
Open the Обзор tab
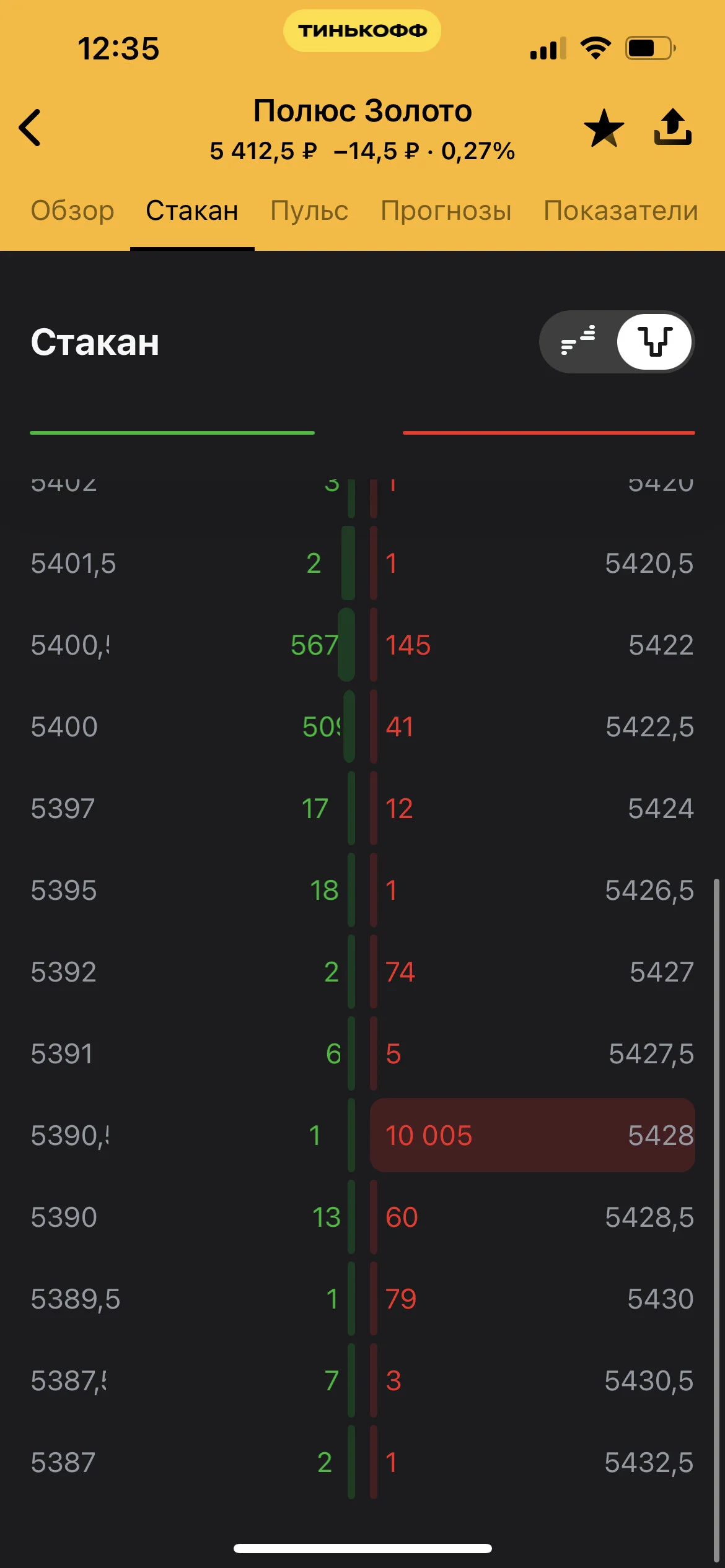pyautogui.click(x=72, y=211)
